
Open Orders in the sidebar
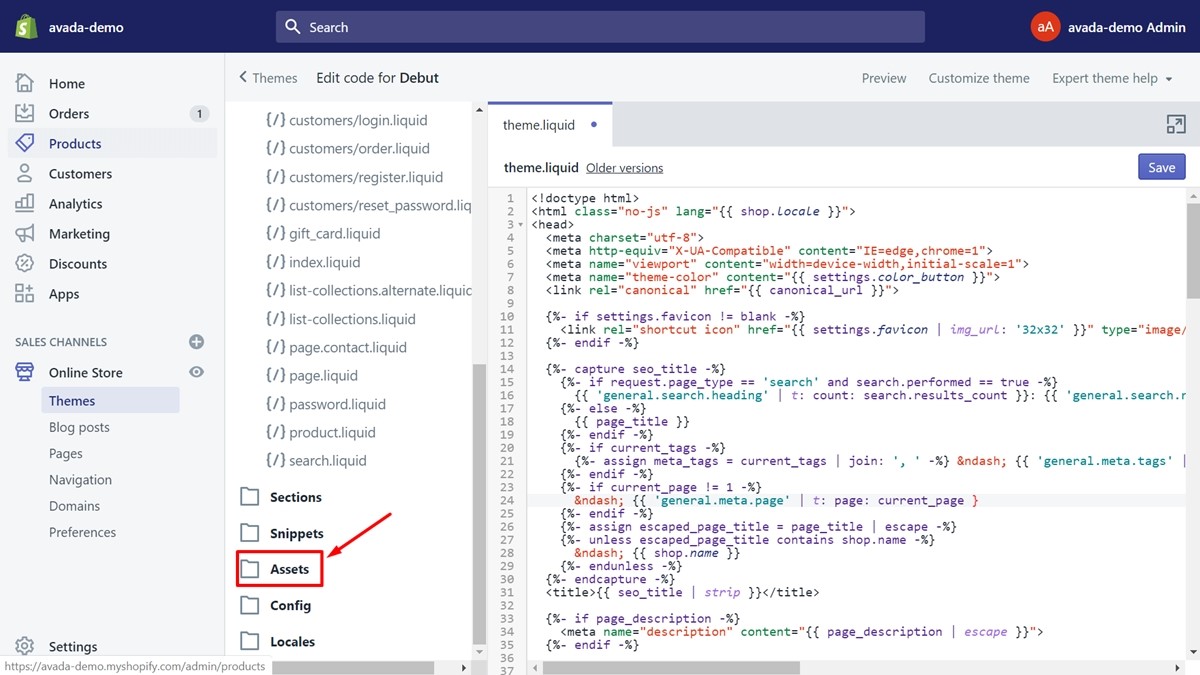point(69,114)
